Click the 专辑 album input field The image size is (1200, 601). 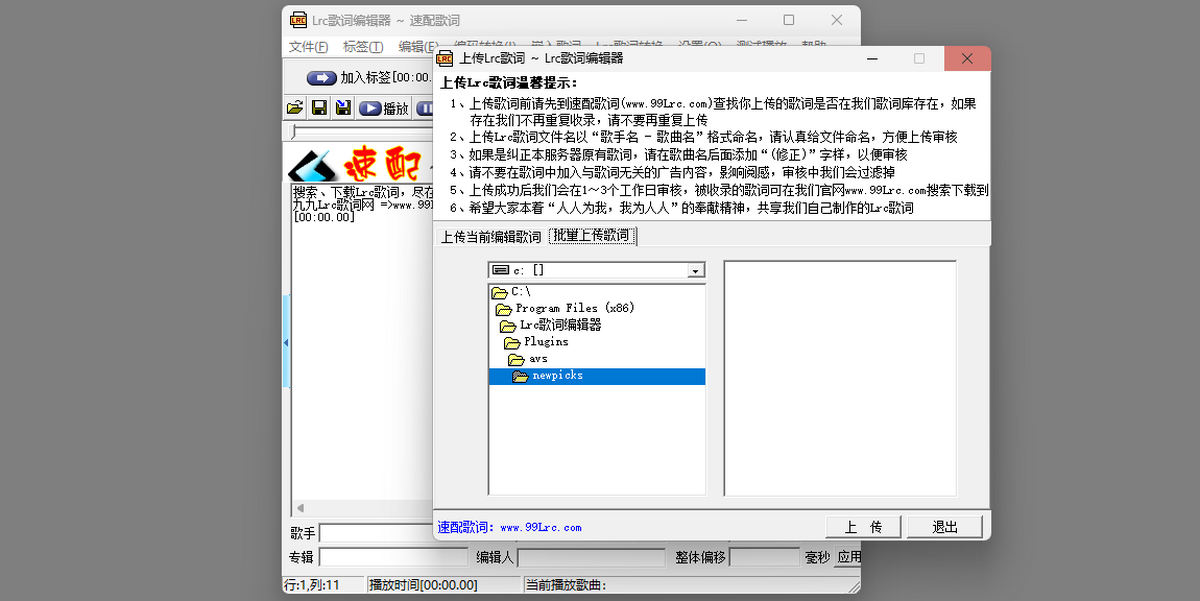[393, 557]
